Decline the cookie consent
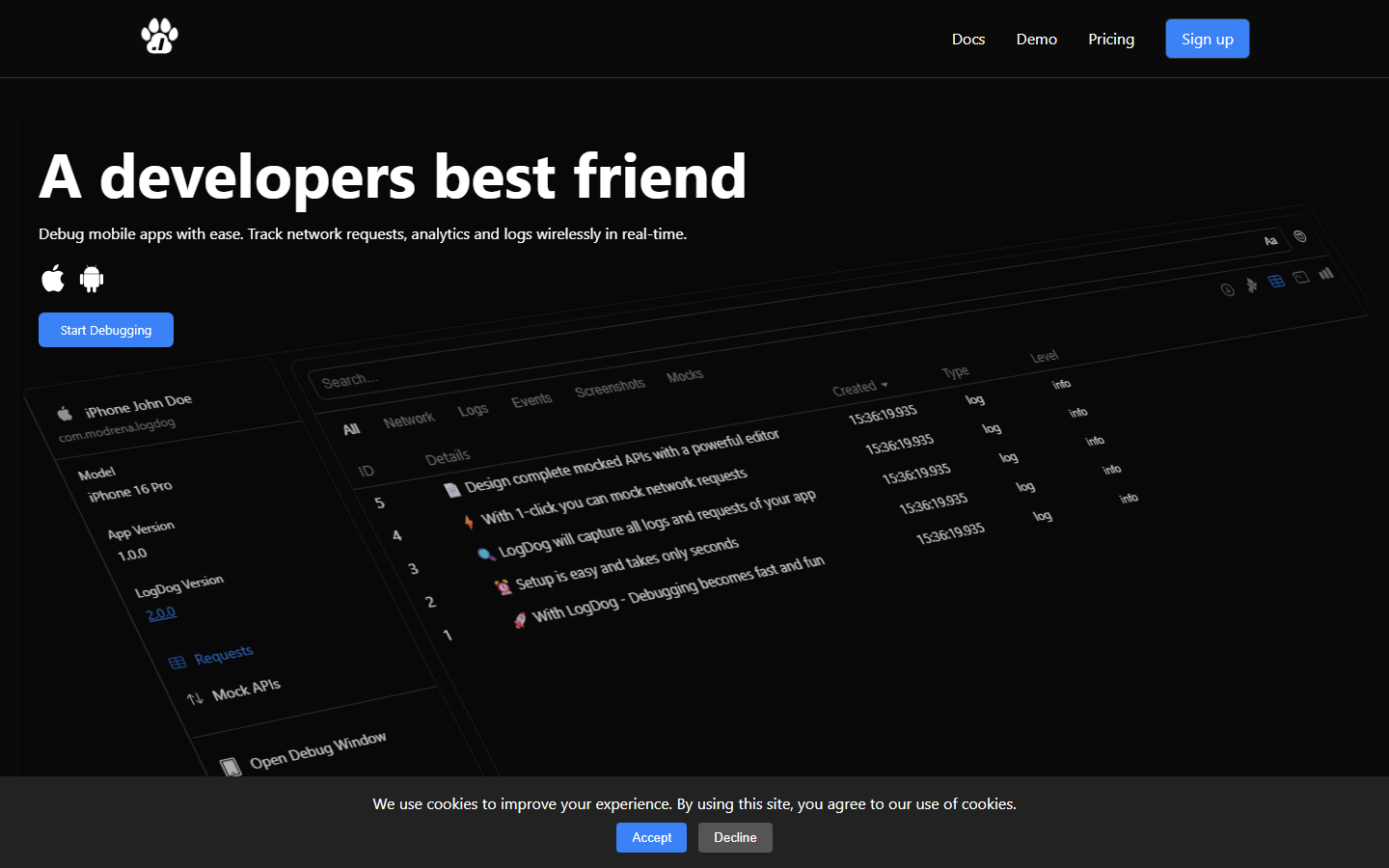Screen dimensions: 1389x868 tap(735, 837)
